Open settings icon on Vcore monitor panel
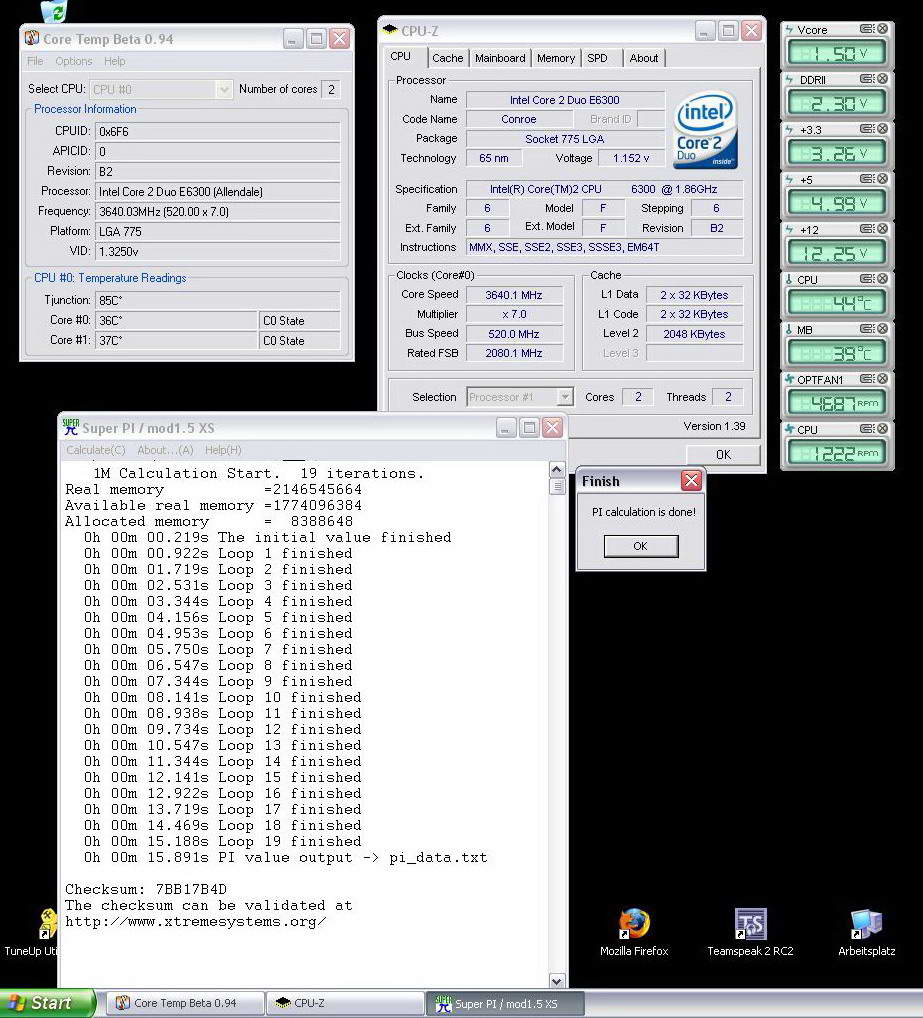923x1018 pixels. (x=867, y=29)
